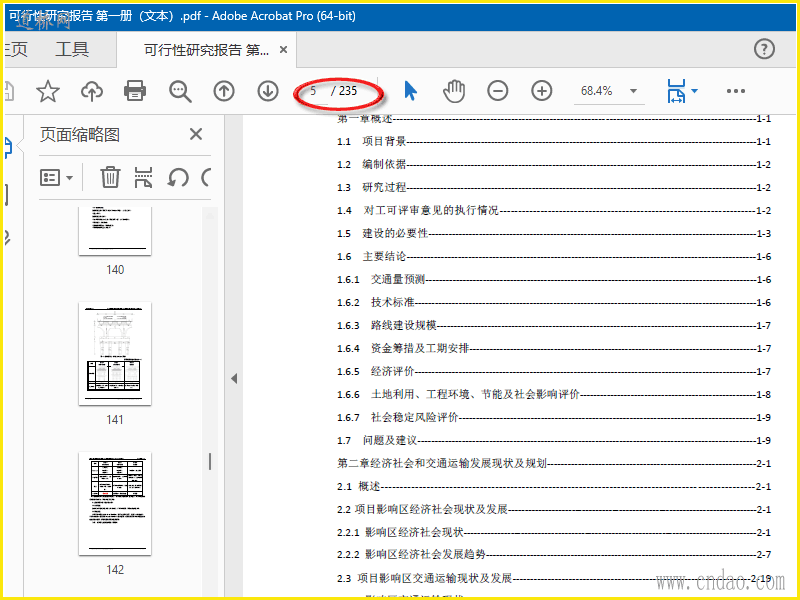800x600 pixels.
Task: Click 2.2.1 影响区经济社会现状 entry
Action: [x=554, y=532]
